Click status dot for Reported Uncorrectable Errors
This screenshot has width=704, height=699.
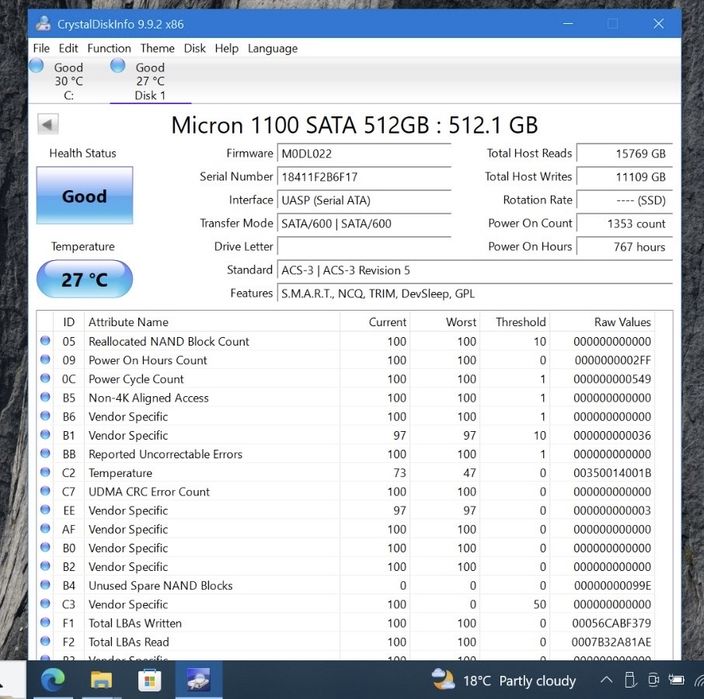pyautogui.click(x=45, y=453)
